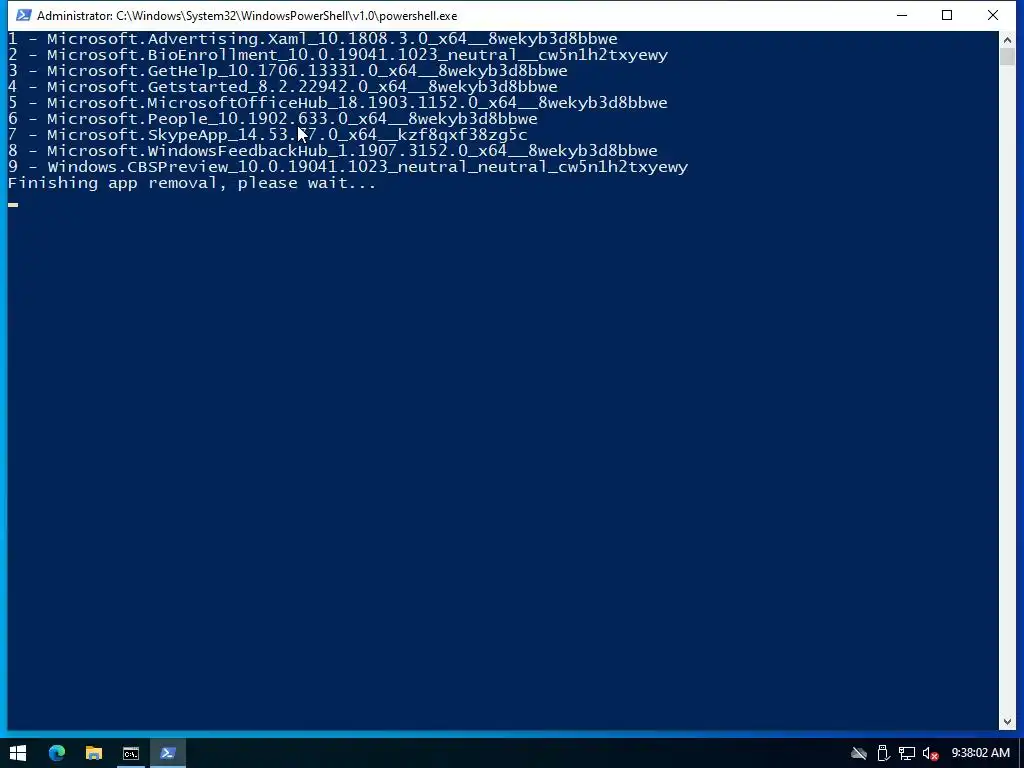
Task: Click the vertical scrollbar thumb
Action: pos(1007,57)
